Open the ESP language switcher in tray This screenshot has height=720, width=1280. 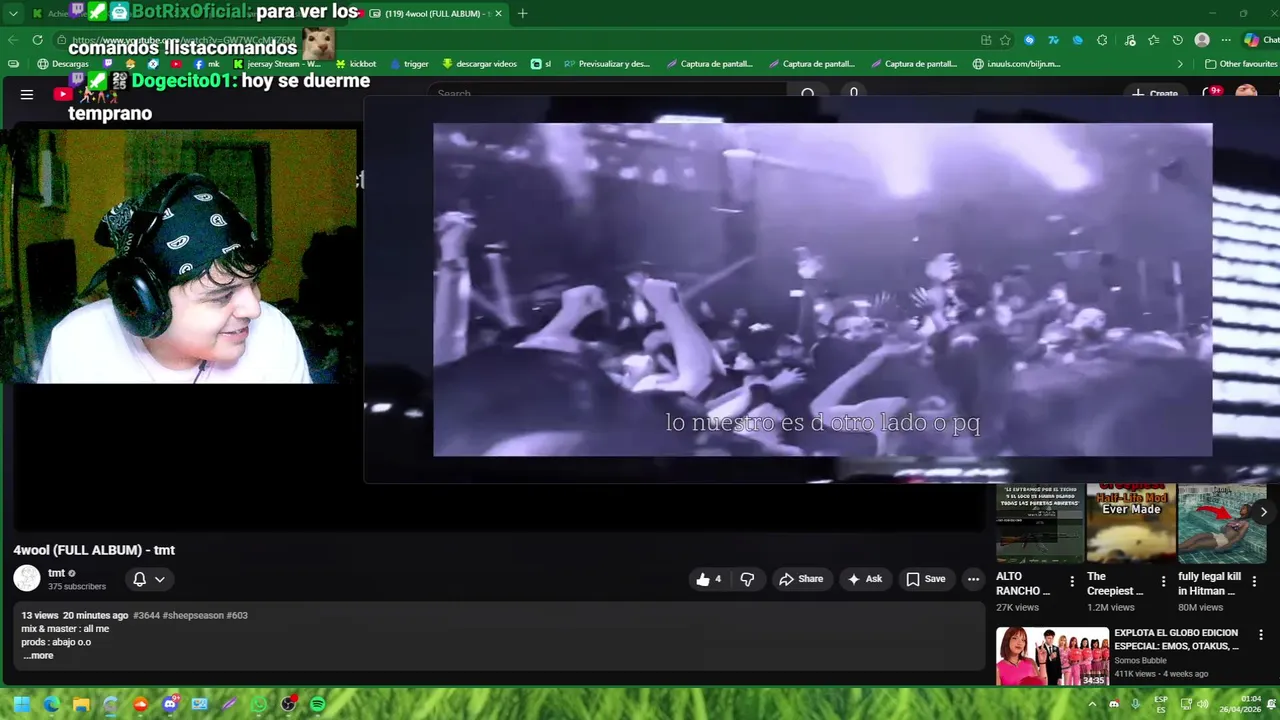pos(1161,704)
